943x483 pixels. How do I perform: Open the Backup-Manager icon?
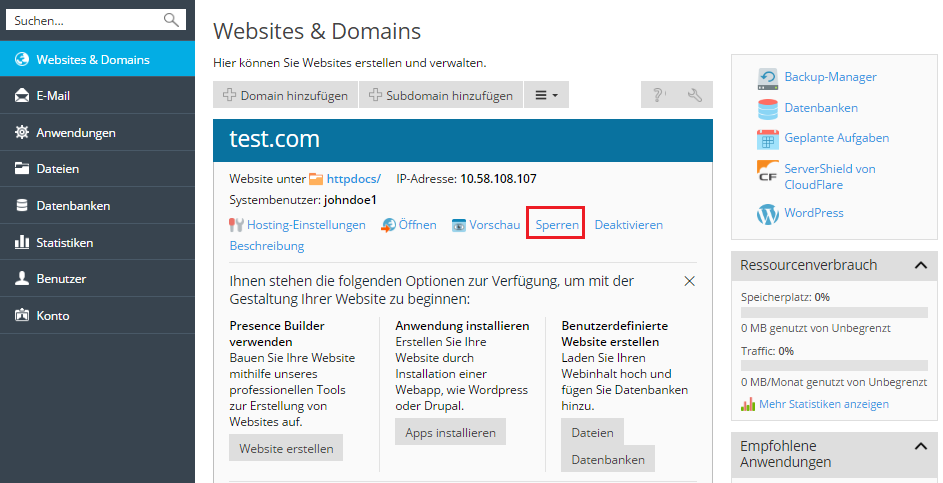coord(767,77)
